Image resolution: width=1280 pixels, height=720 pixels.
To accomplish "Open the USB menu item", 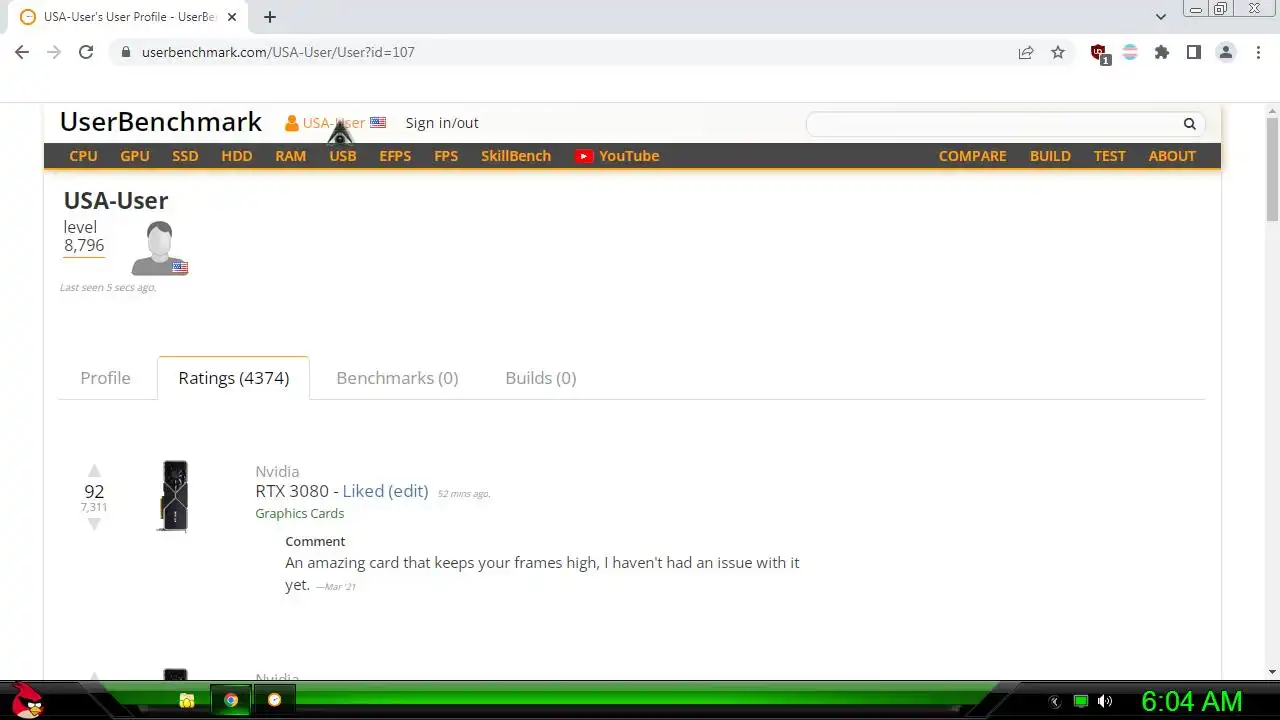I will coord(343,156).
